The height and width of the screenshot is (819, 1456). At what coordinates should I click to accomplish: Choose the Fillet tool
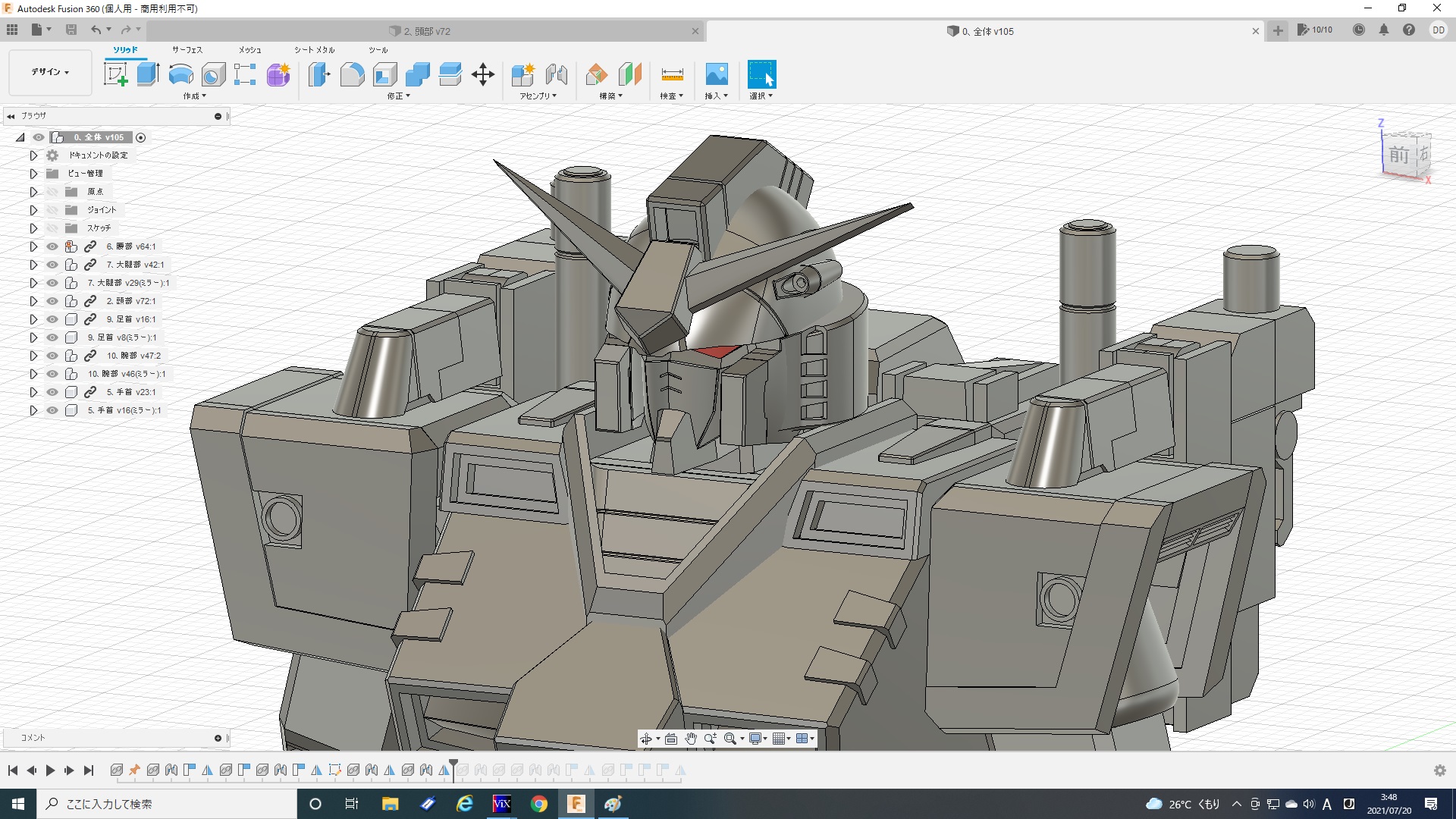point(352,74)
